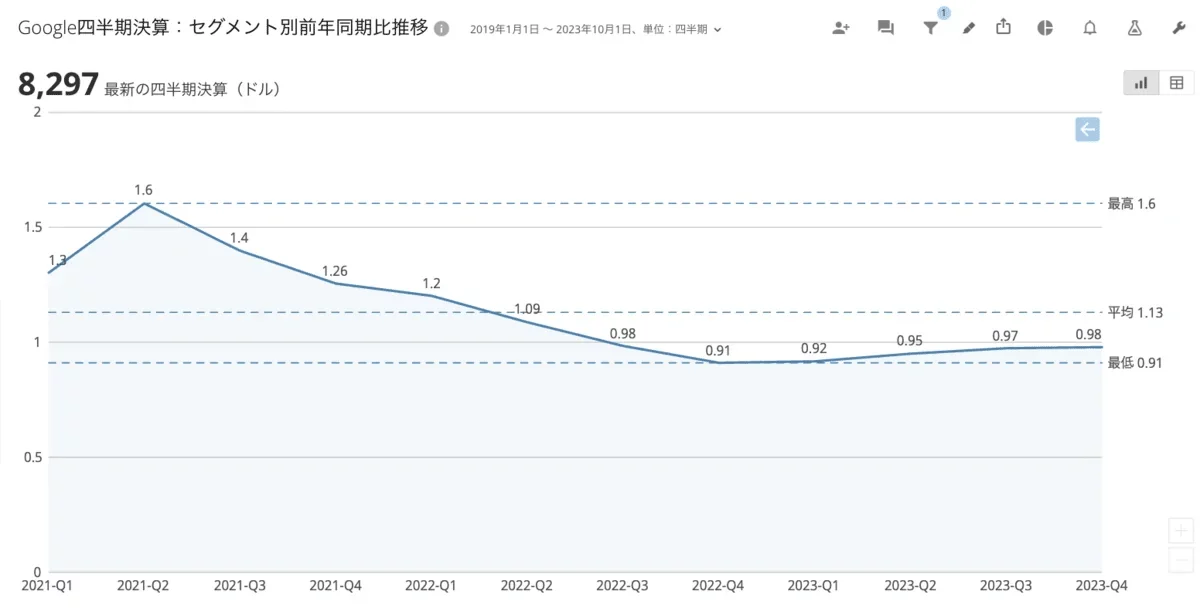The width and height of the screenshot is (1200, 615).
Task: Open the comments chat icon
Action: (x=885, y=28)
